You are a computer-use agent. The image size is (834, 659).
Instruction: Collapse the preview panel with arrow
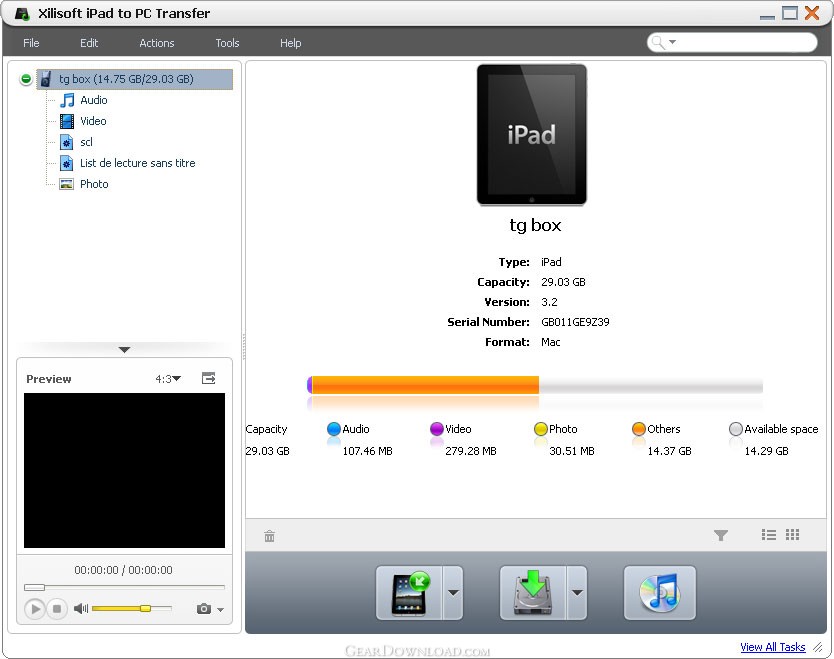[x=124, y=349]
